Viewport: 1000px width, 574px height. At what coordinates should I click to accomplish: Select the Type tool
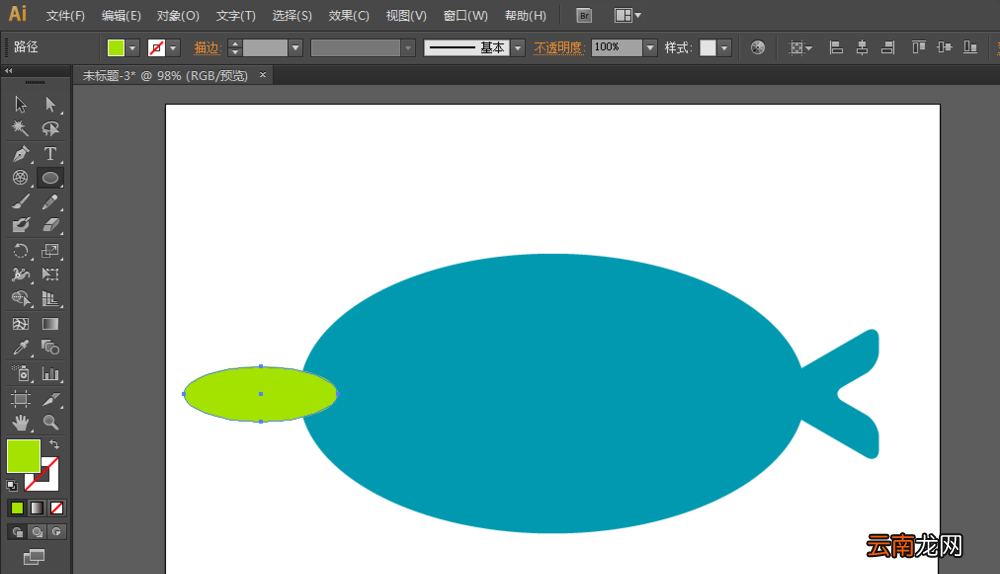pos(50,154)
